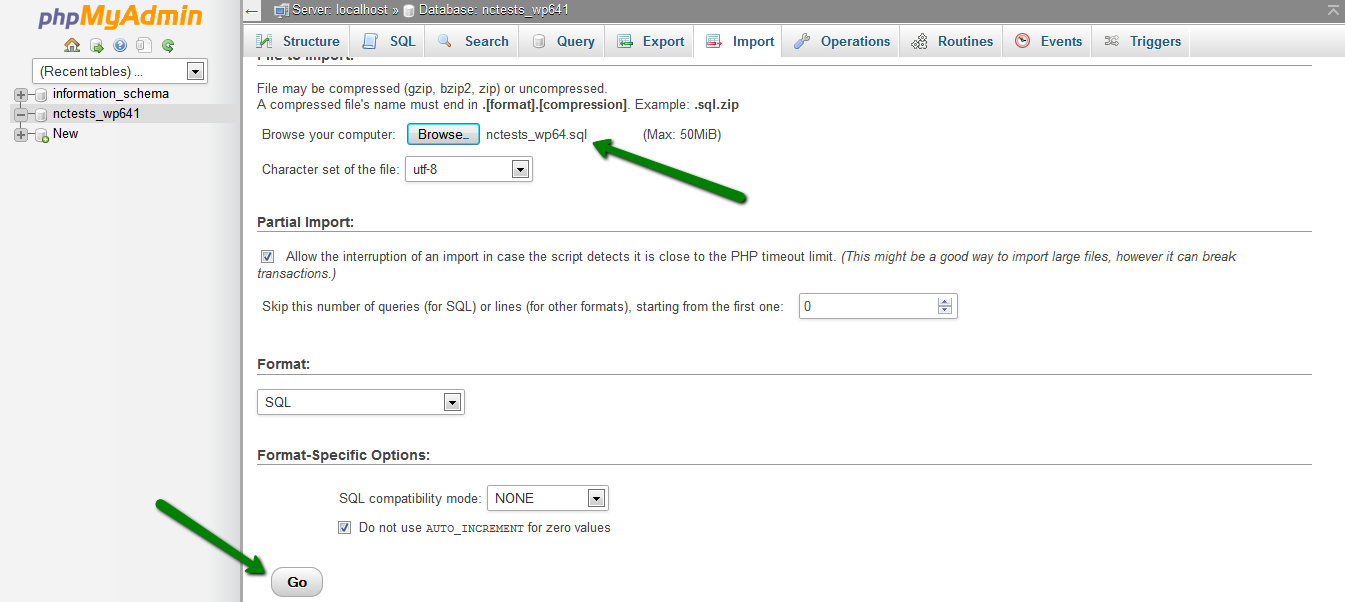This screenshot has width=1345, height=602.
Task: Uncheck Do not use AUTO_INCREMENT checkbox
Action: pos(344,527)
